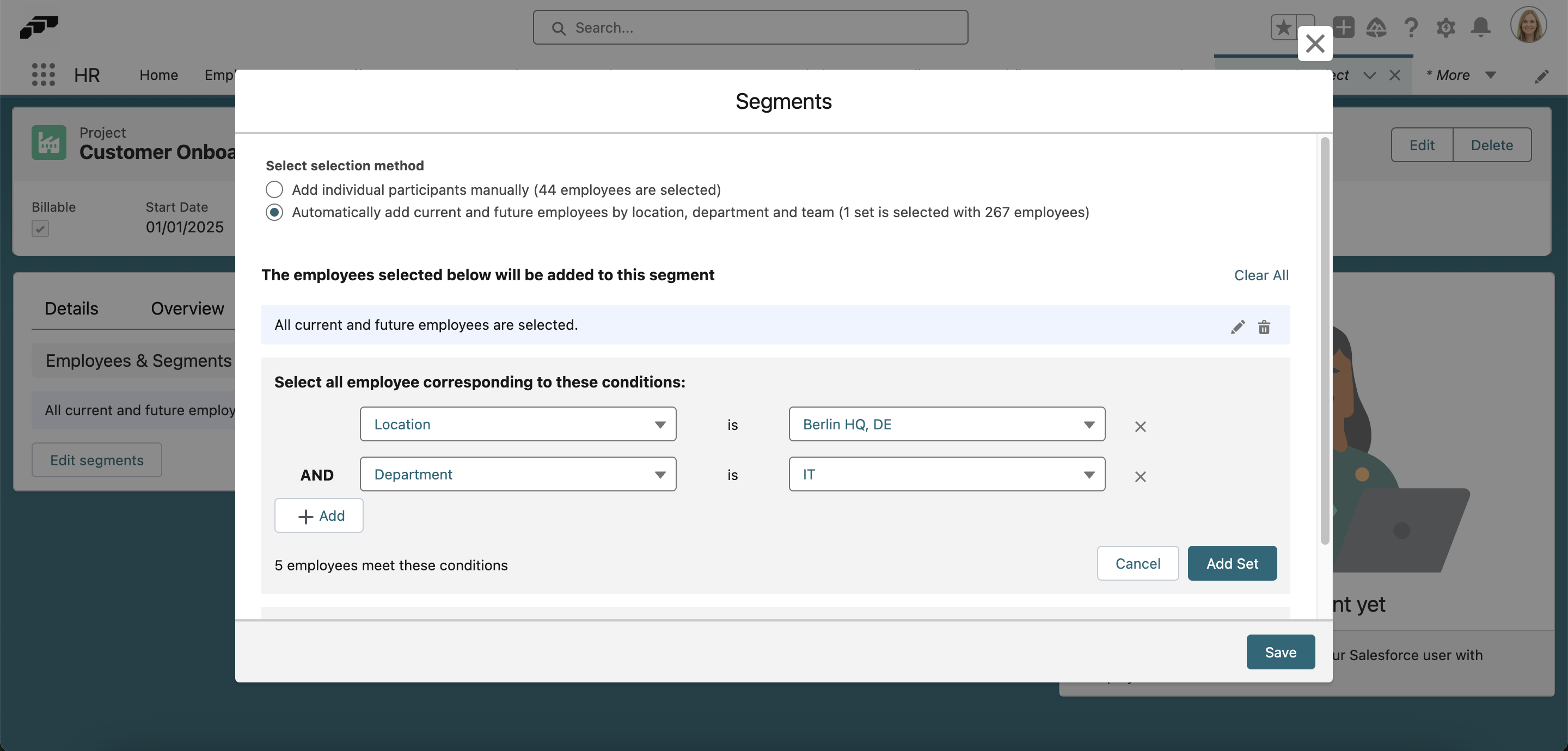Open the global create plus icon
The image size is (1568, 751).
(1343, 27)
